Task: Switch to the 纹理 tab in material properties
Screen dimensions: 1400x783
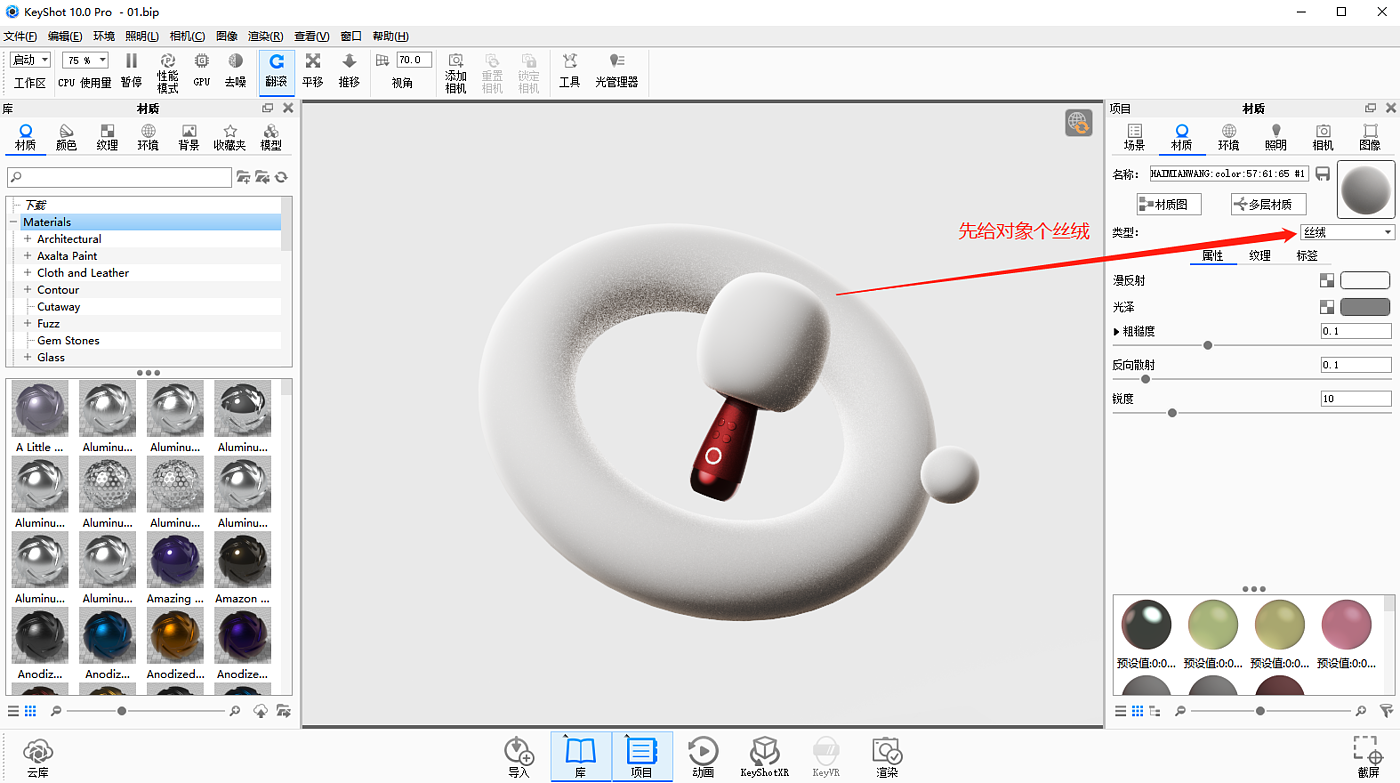Action: point(1260,256)
